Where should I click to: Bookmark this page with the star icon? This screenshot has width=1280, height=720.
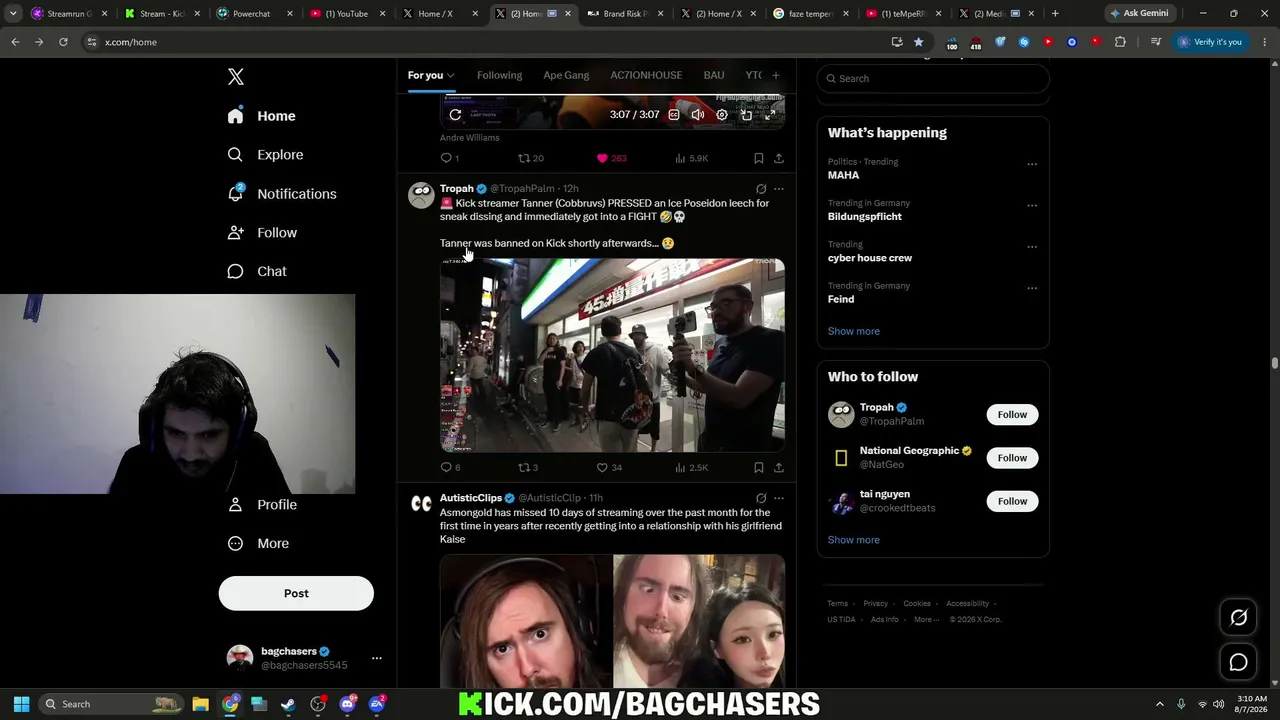click(x=918, y=42)
